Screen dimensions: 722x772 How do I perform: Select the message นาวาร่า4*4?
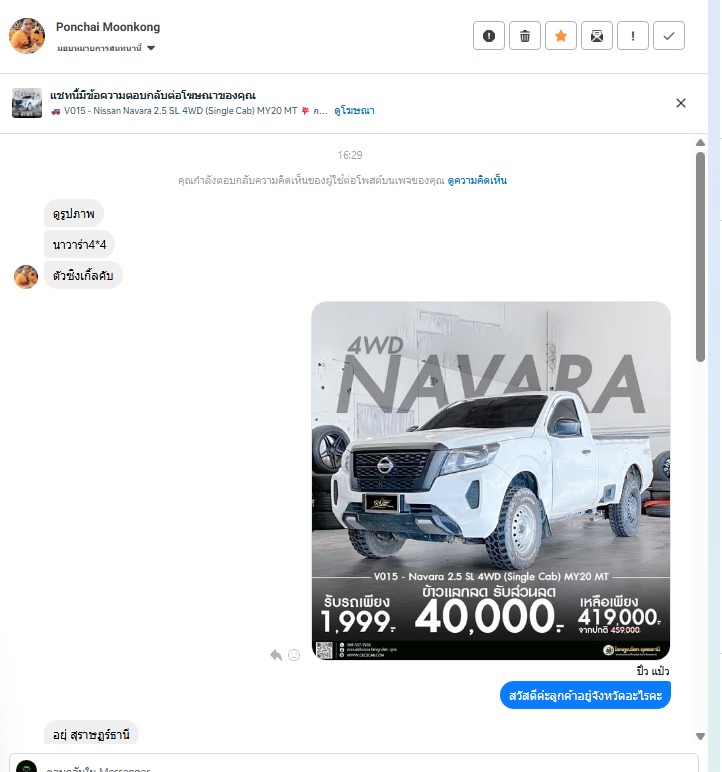(x=79, y=244)
